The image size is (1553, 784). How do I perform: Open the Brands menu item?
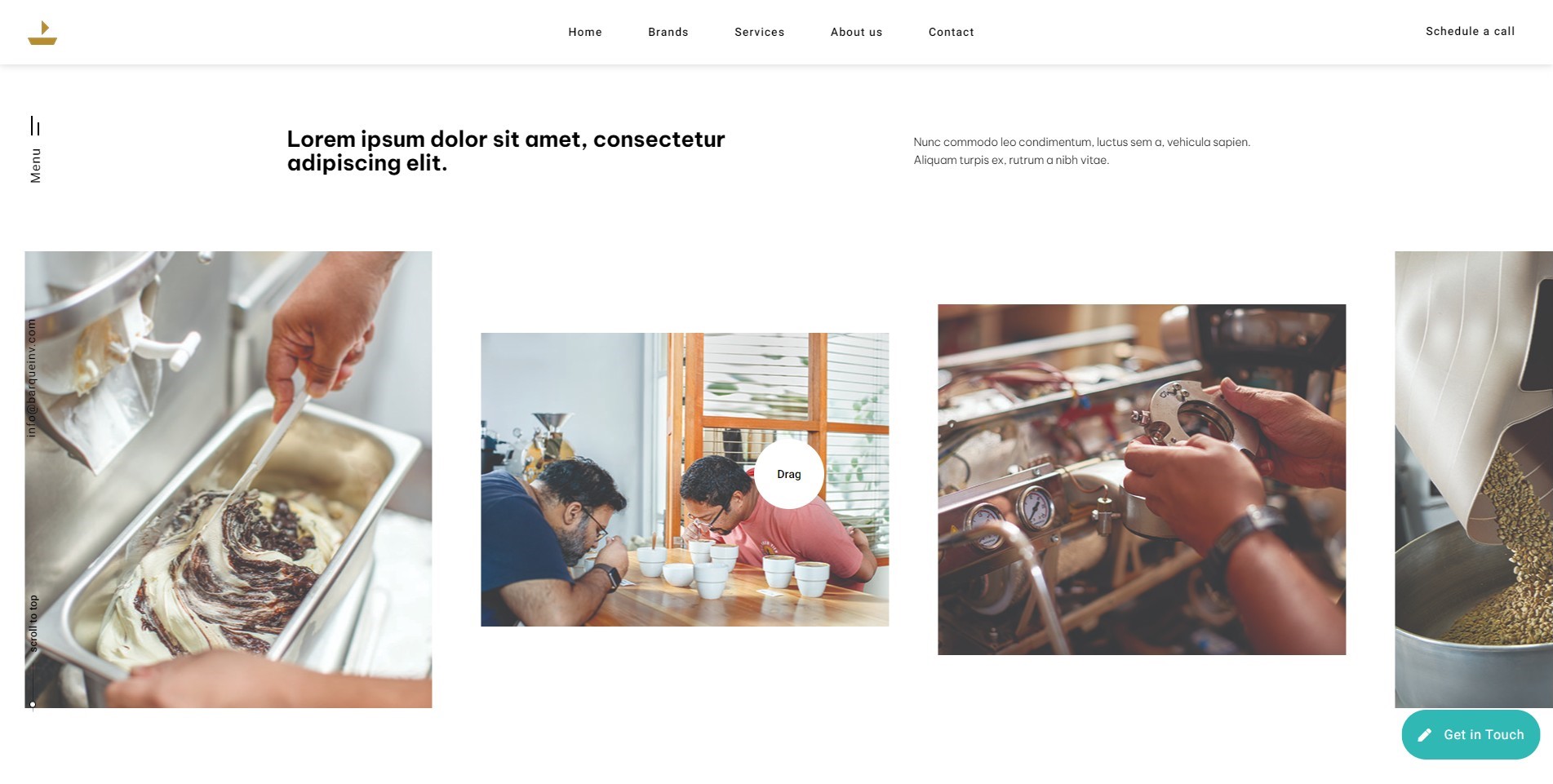[x=668, y=32]
